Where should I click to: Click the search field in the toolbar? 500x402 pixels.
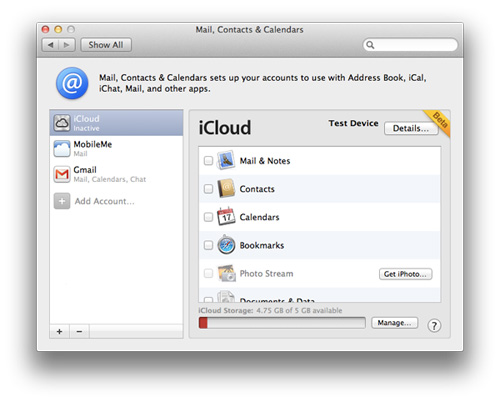410,45
